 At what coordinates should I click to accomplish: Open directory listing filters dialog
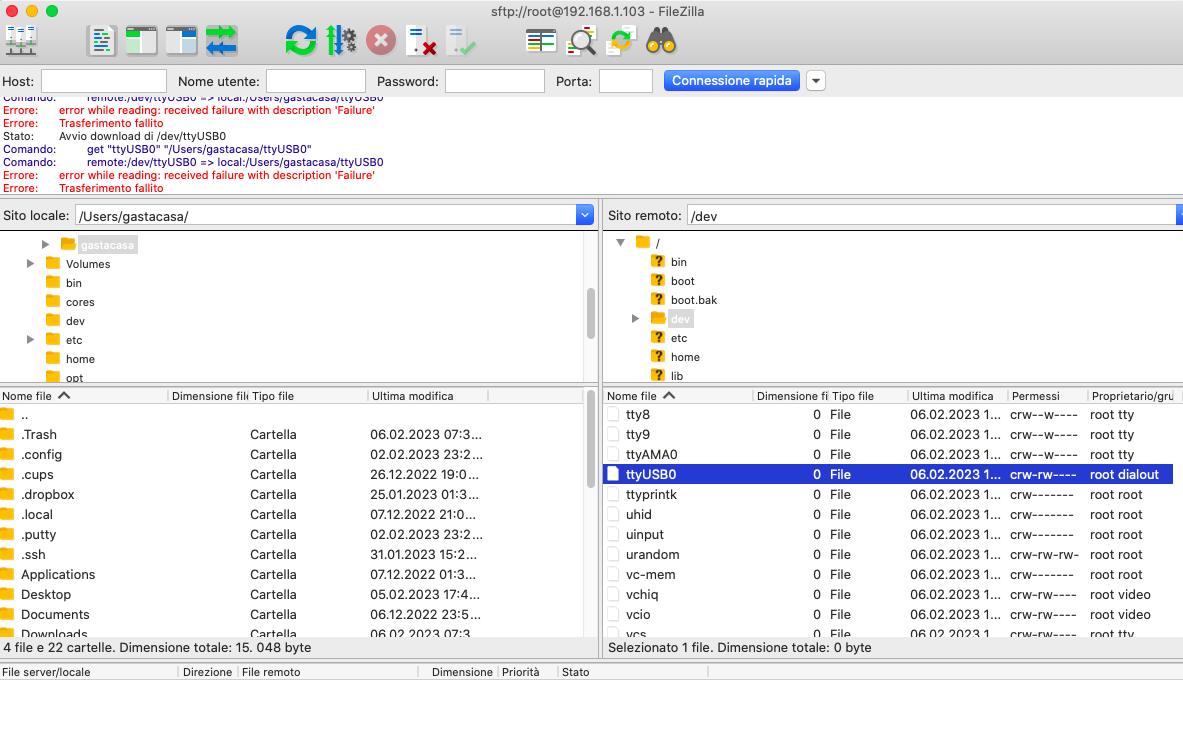click(541, 41)
